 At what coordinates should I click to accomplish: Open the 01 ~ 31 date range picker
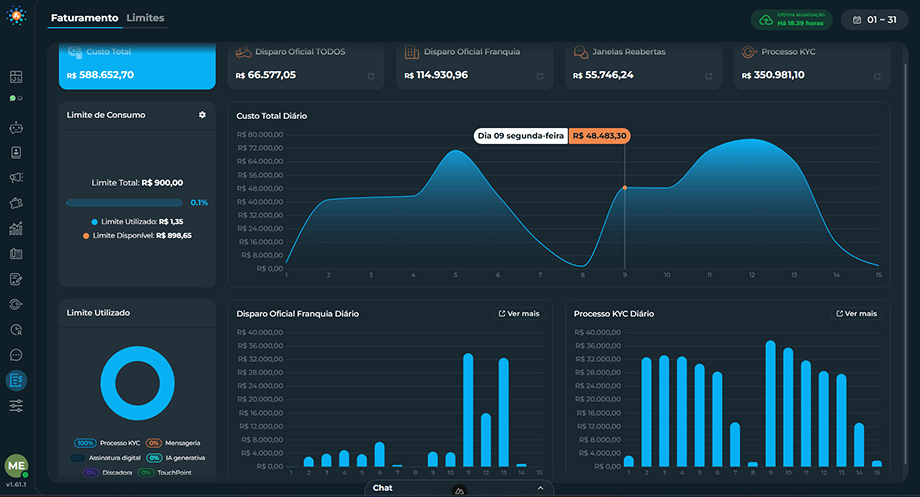pos(874,20)
